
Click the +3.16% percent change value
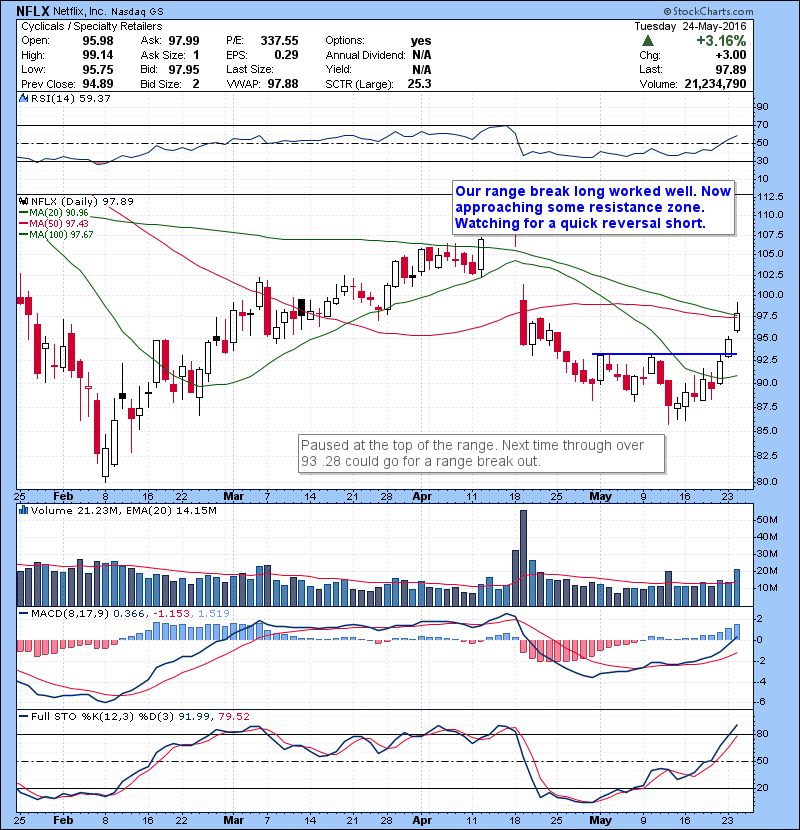(721, 41)
